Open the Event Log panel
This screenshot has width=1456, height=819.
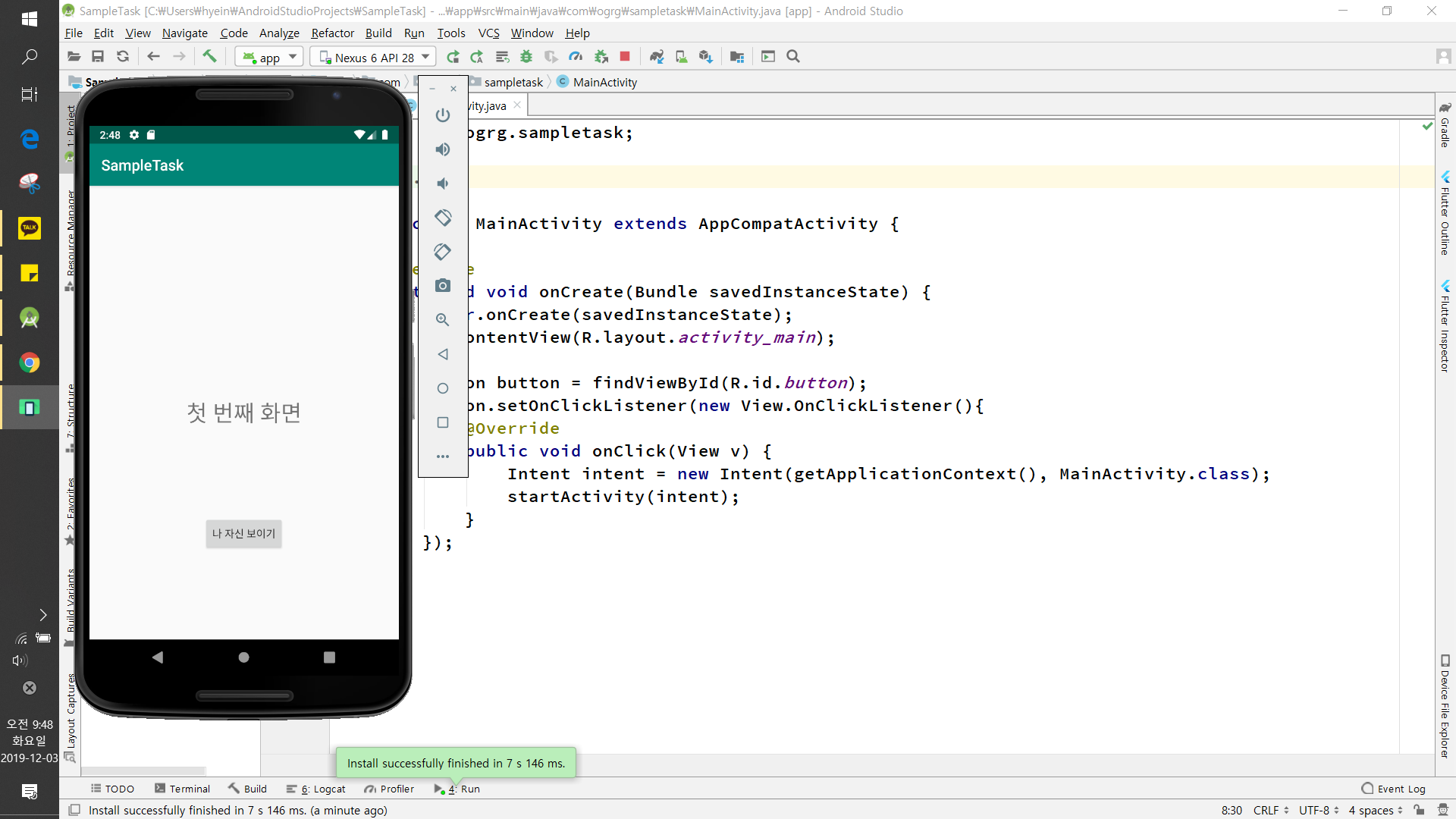pyautogui.click(x=1393, y=789)
